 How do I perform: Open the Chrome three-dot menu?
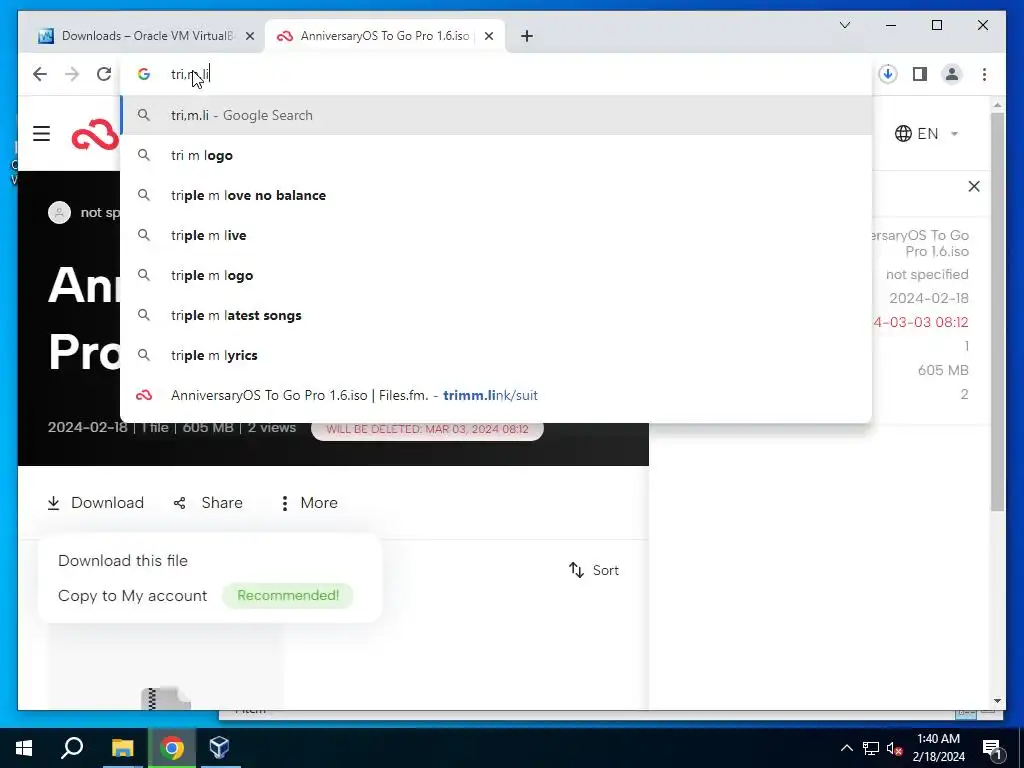pos(984,74)
